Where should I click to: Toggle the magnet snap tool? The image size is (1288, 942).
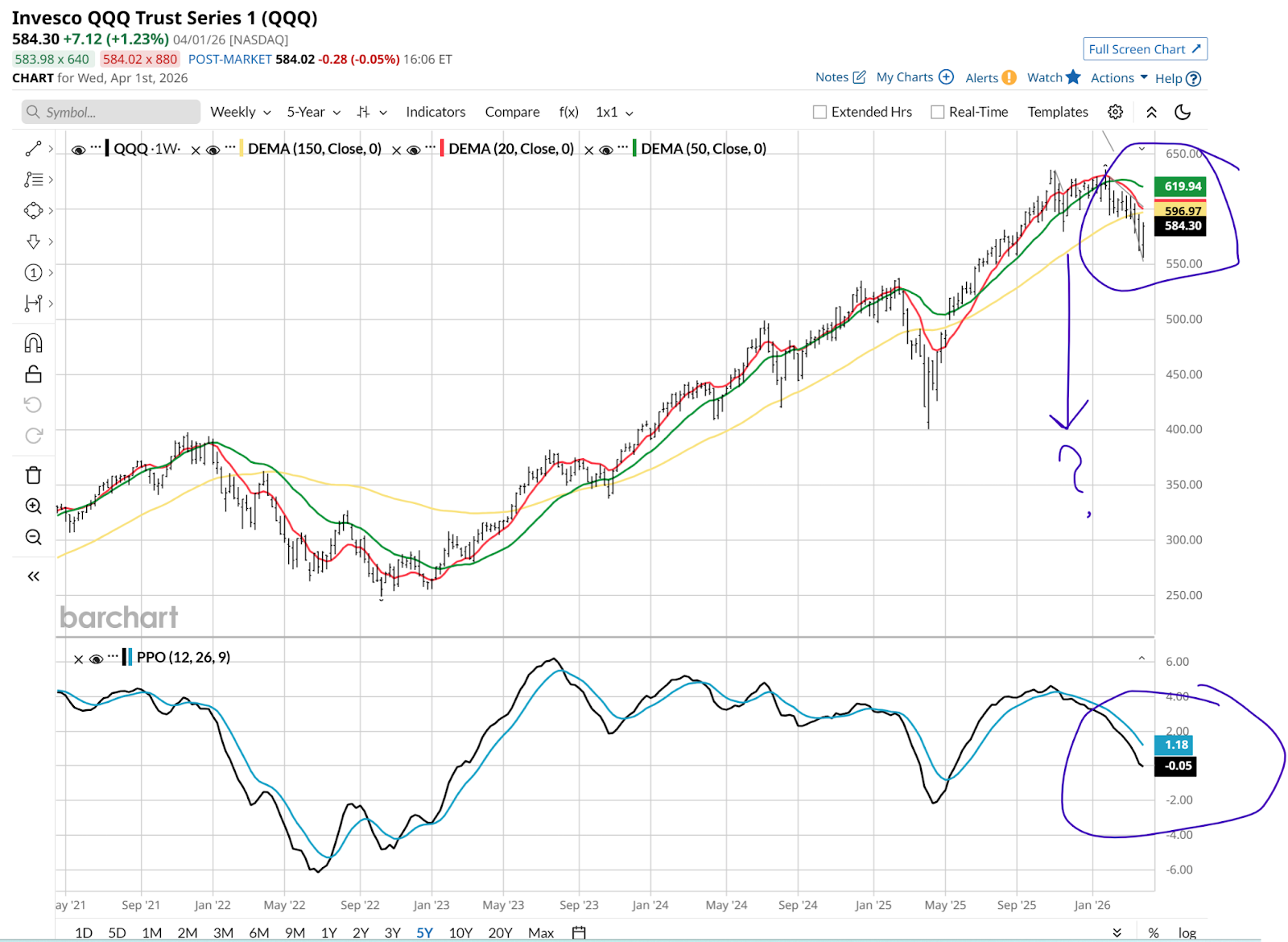[33, 343]
